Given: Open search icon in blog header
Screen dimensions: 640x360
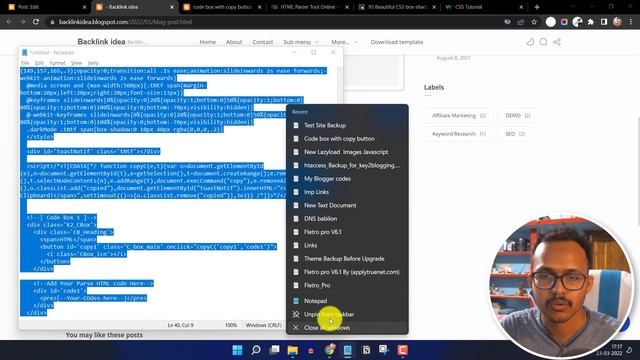Looking at the screenshot, I should pos(543,42).
